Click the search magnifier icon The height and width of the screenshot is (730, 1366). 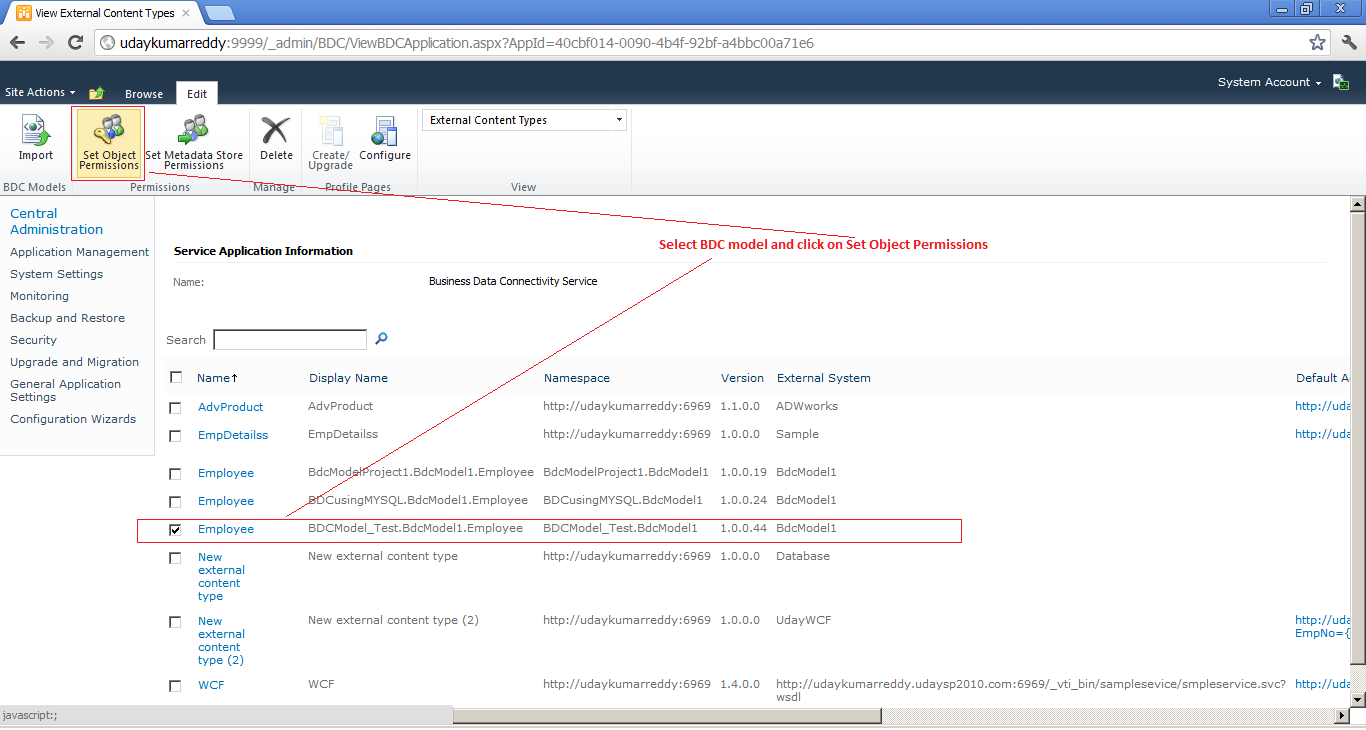tap(381, 339)
